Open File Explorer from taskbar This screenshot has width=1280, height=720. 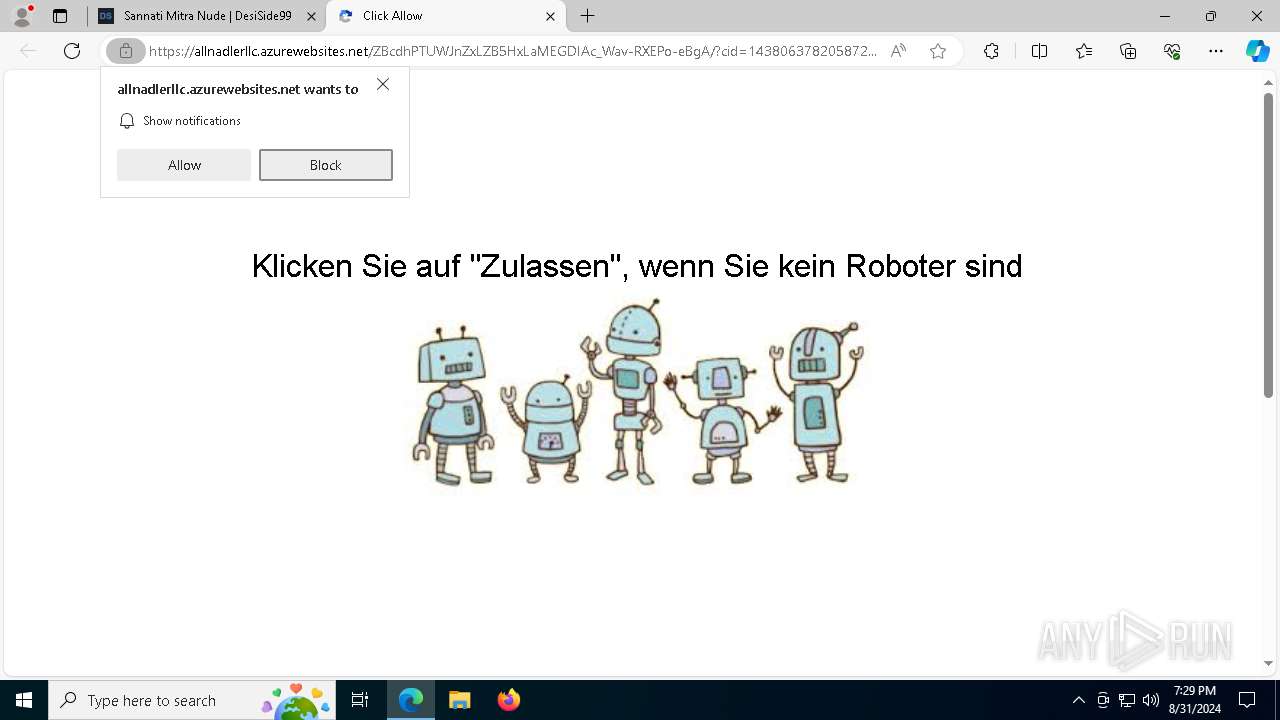coord(459,700)
